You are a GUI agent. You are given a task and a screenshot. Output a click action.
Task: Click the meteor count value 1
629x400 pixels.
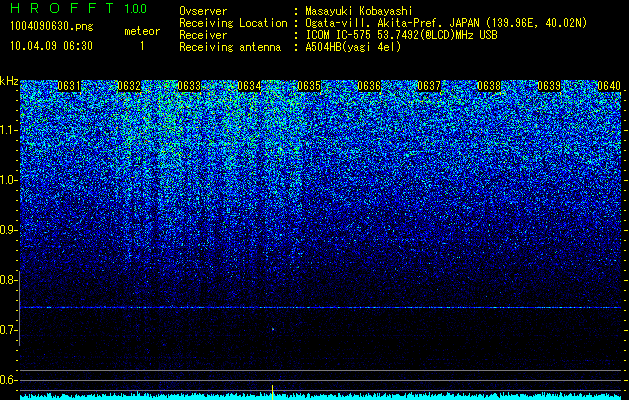[x=142, y=47]
